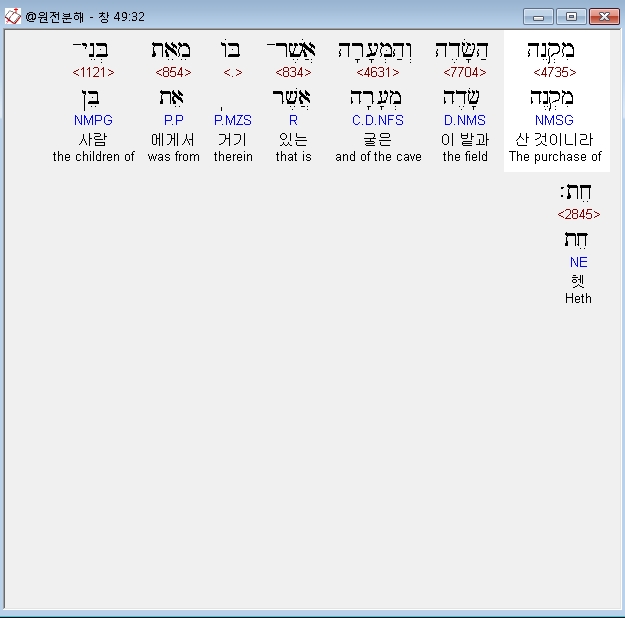
Task: Click the Korean gloss '이 밭과'
Action: pos(465,140)
